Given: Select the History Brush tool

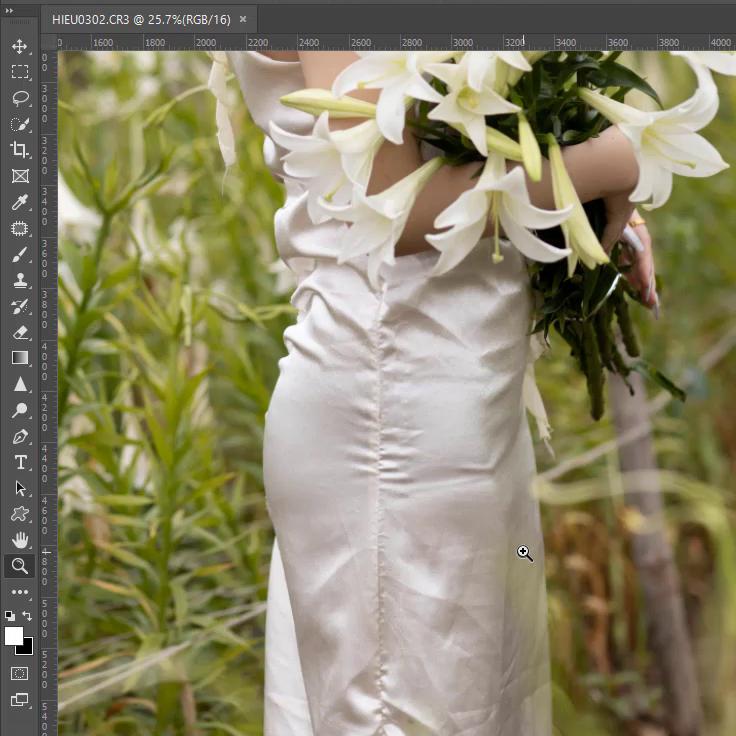Looking at the screenshot, I should [x=19, y=307].
